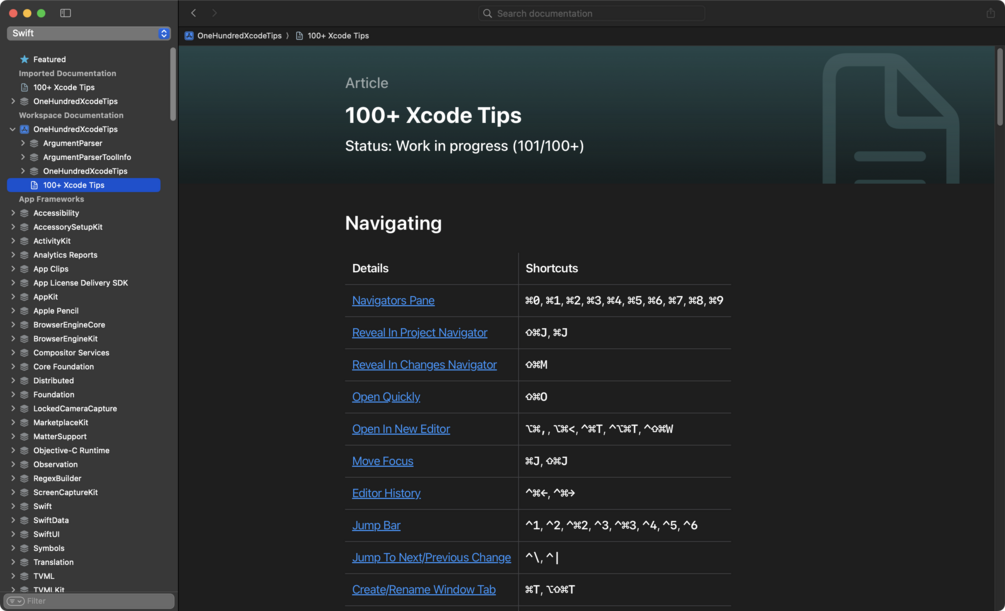Click the 100+ Xcode Tips breadcrumb text

[338, 36]
